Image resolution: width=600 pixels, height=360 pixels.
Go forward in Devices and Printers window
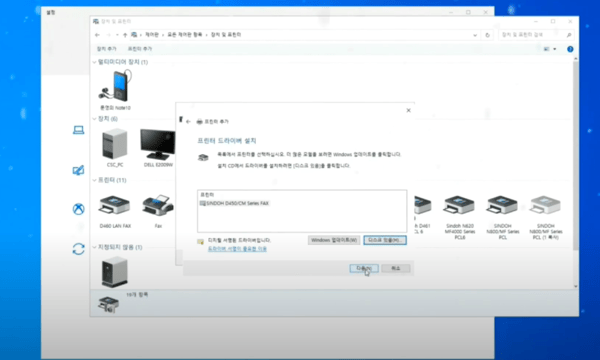click(108, 35)
